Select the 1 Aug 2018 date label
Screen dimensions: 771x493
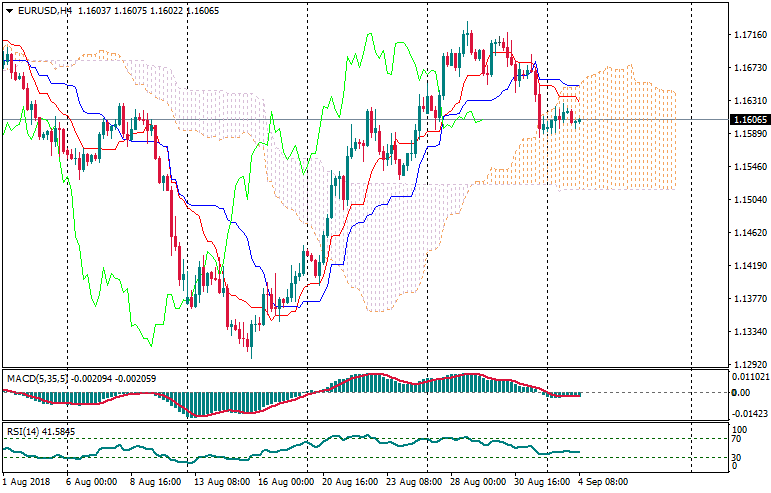(26, 482)
